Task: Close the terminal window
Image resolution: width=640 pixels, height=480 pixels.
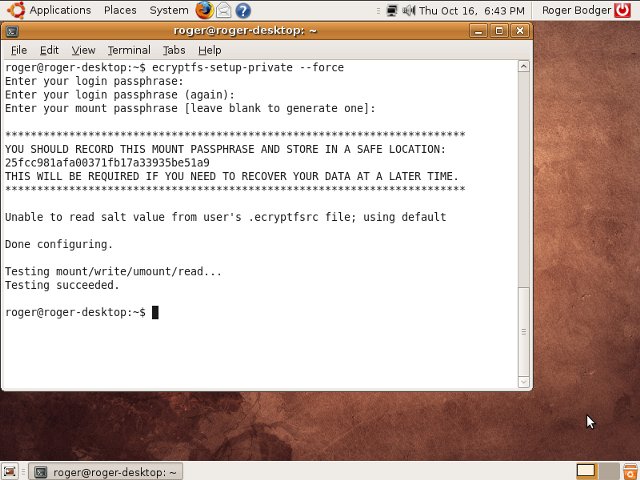Action: point(520,31)
